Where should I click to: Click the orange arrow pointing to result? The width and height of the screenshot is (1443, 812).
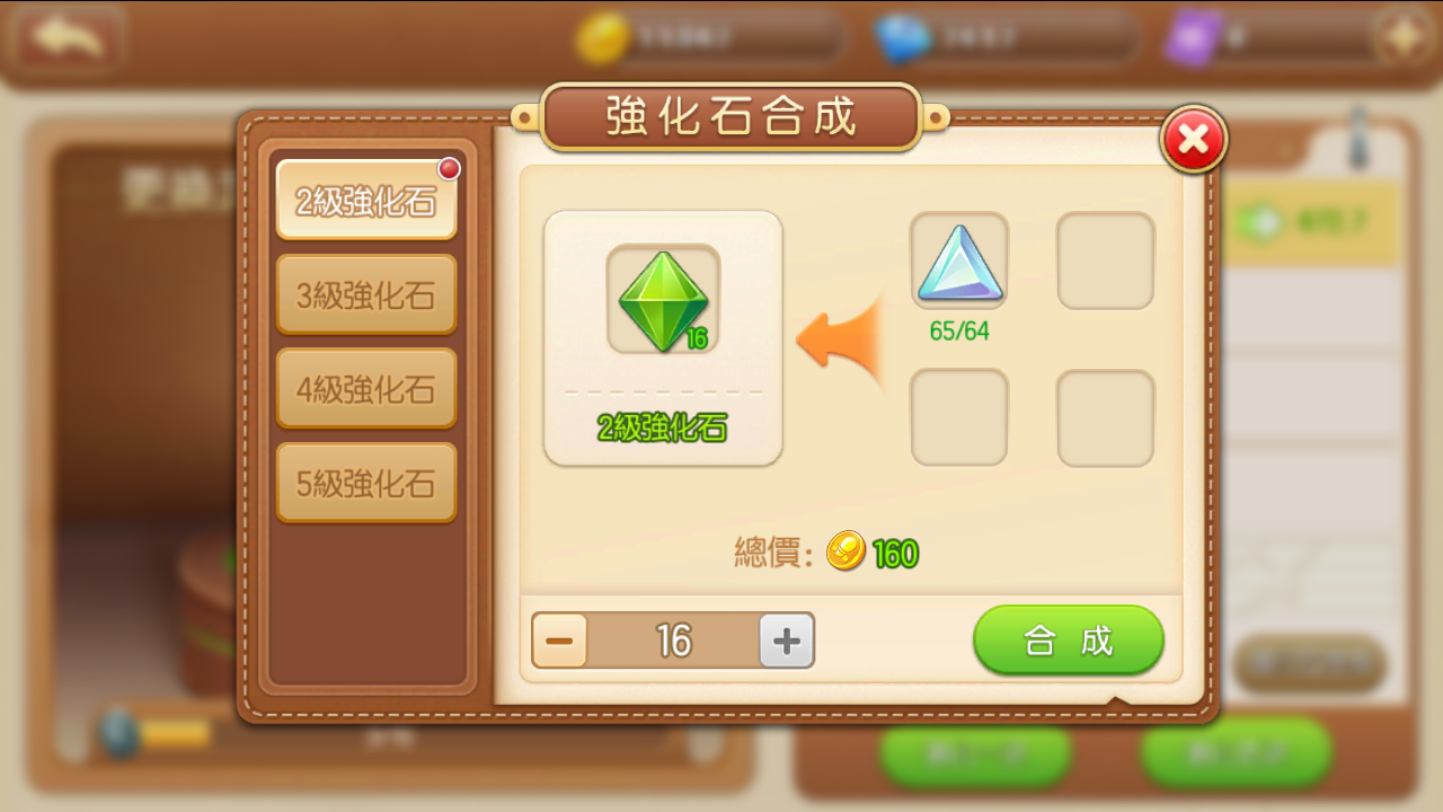(840, 340)
